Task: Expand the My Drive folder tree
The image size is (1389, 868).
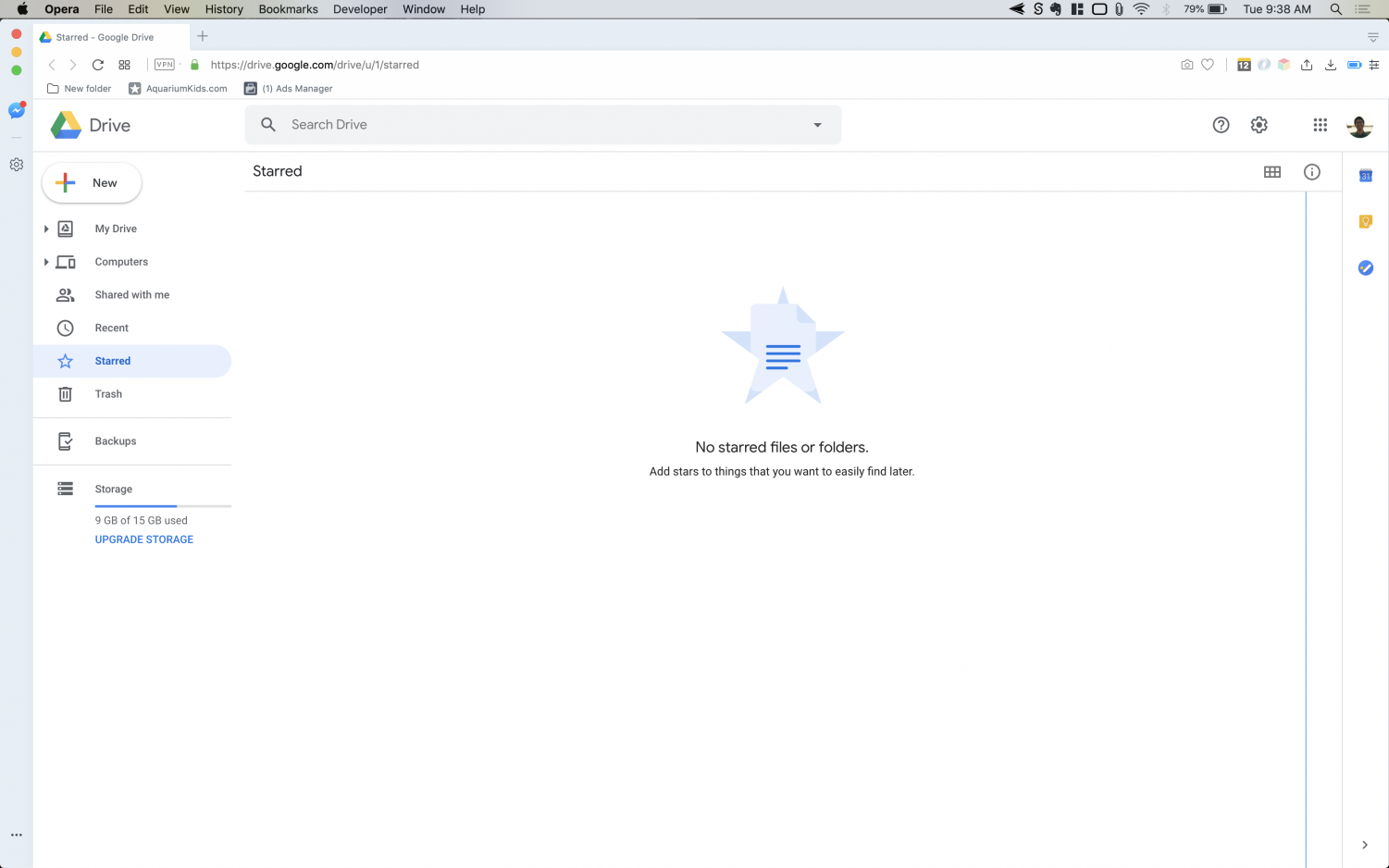Action: 46,229
